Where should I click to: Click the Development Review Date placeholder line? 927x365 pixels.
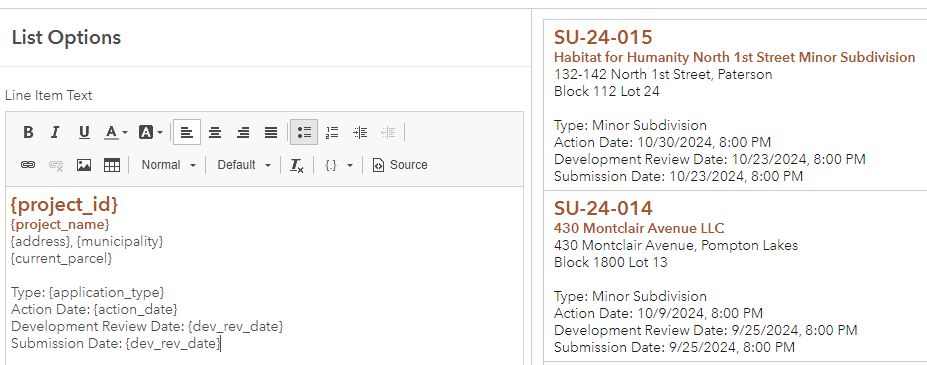point(147,326)
